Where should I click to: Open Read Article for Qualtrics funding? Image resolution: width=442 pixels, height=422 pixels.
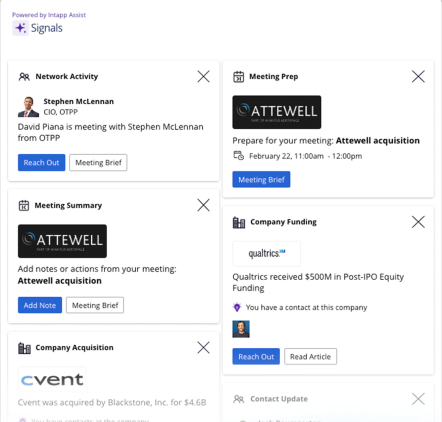[x=310, y=357]
